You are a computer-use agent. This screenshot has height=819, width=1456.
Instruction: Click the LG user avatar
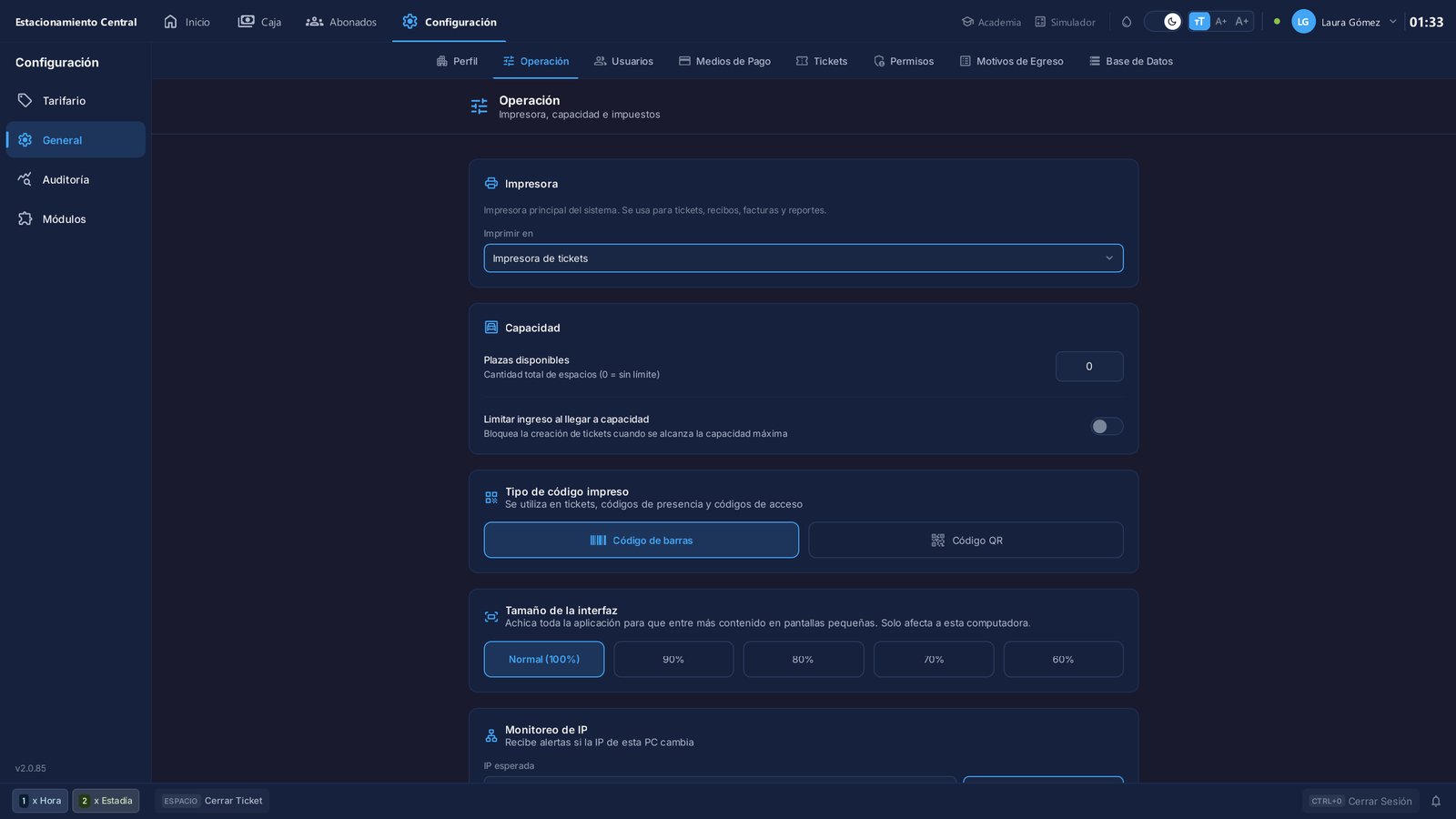click(x=1303, y=22)
